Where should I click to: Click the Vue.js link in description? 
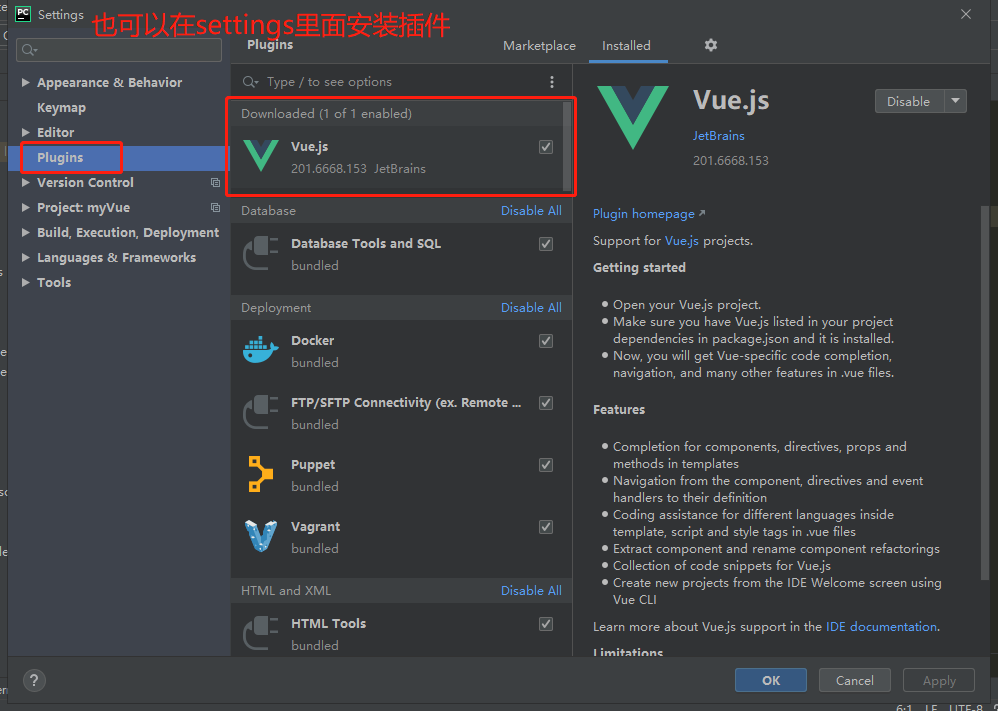(682, 241)
